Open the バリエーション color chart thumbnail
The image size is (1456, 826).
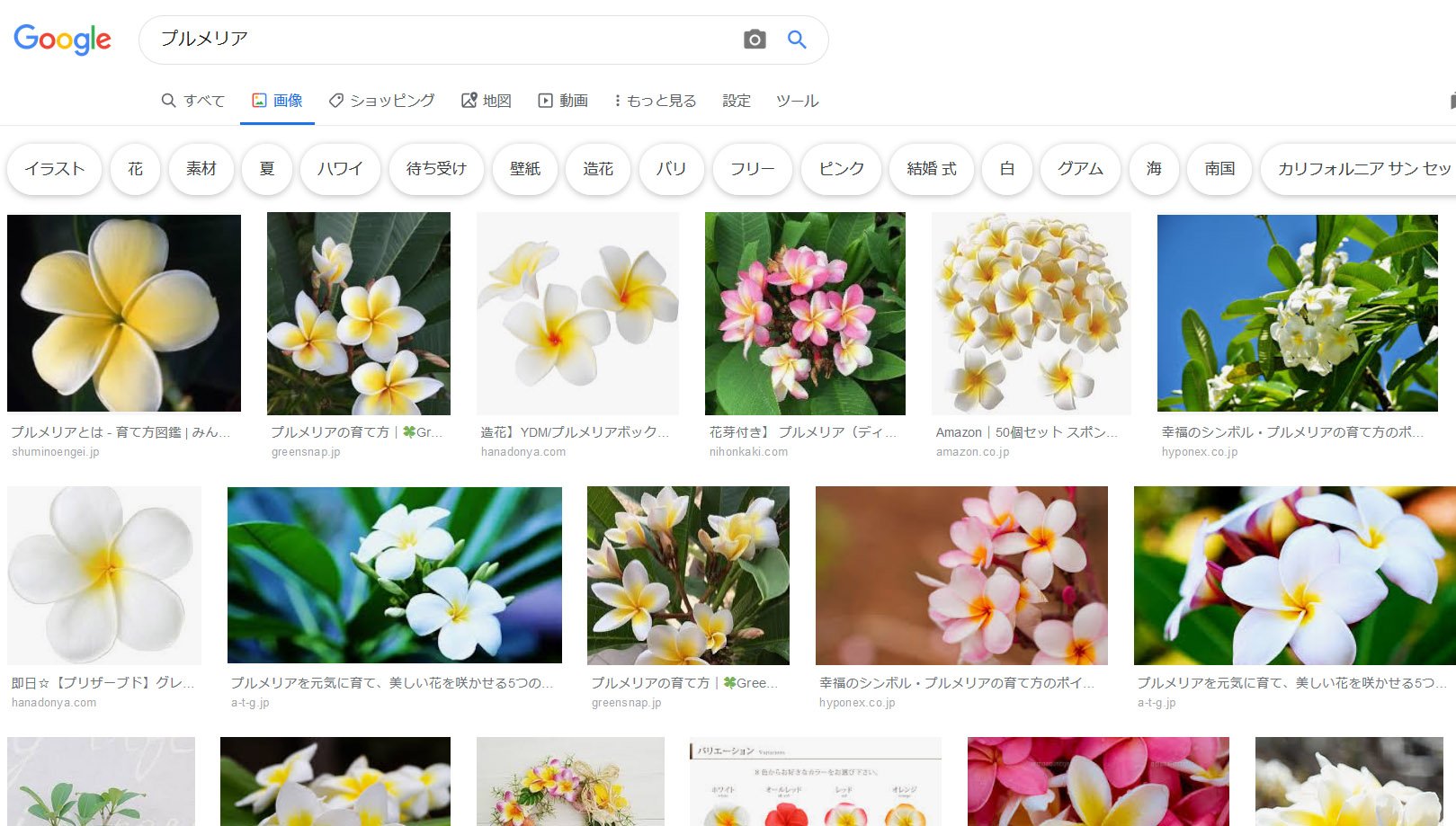(x=816, y=782)
